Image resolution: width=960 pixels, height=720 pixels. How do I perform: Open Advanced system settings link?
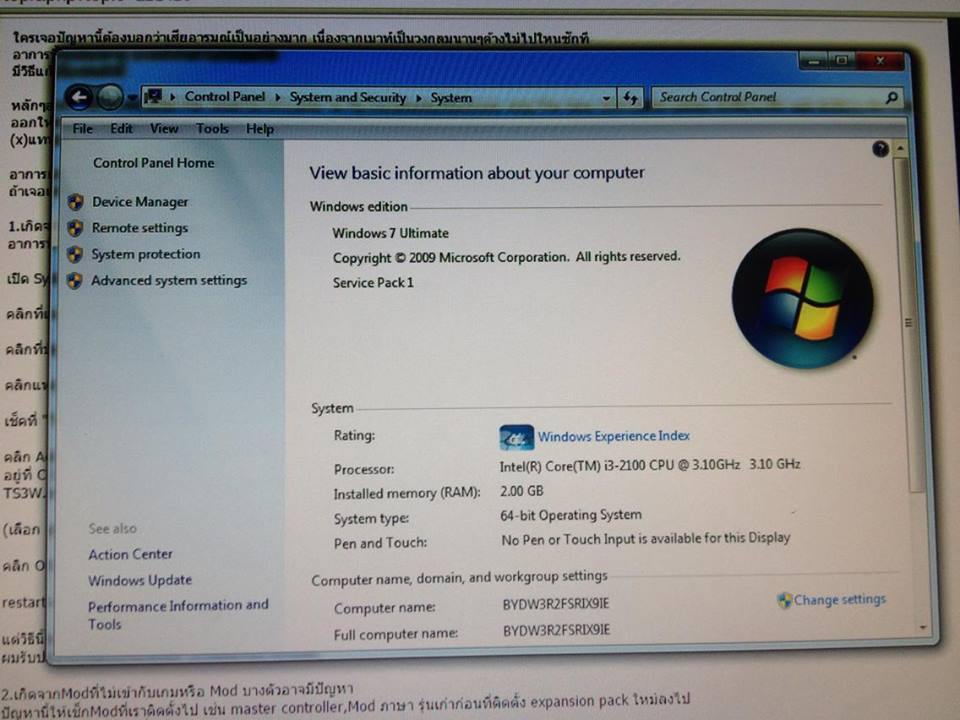pyautogui.click(x=169, y=280)
